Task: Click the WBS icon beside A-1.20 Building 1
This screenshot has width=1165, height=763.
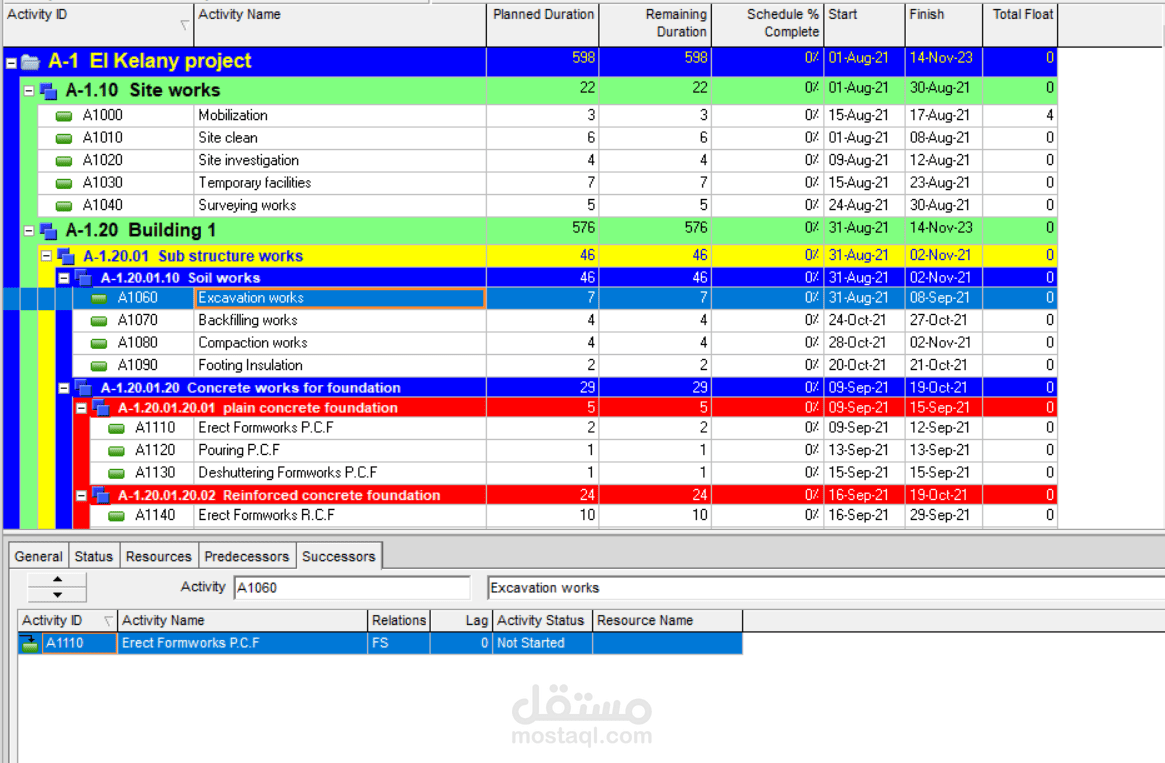Action: pyautogui.click(x=48, y=231)
